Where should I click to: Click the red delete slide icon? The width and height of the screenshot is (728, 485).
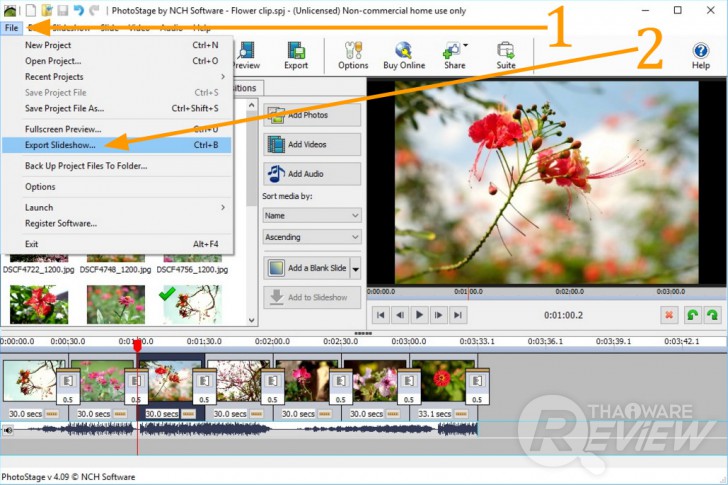pyautogui.click(x=669, y=315)
